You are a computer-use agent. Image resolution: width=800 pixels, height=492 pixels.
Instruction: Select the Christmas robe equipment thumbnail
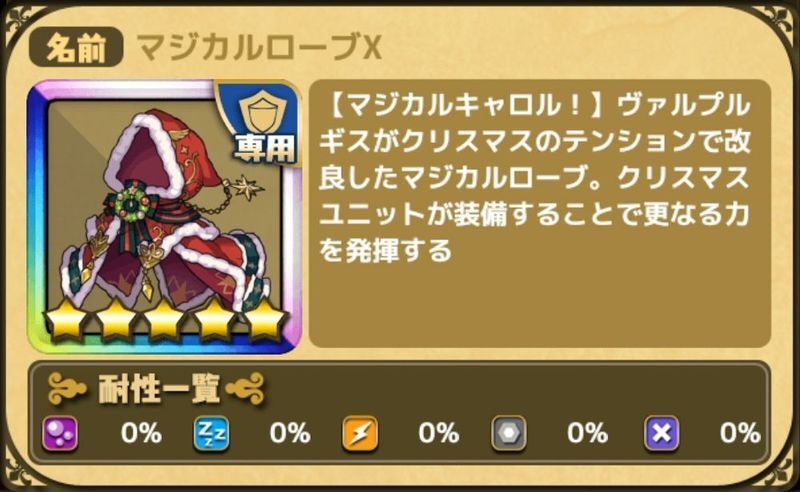click(x=164, y=216)
